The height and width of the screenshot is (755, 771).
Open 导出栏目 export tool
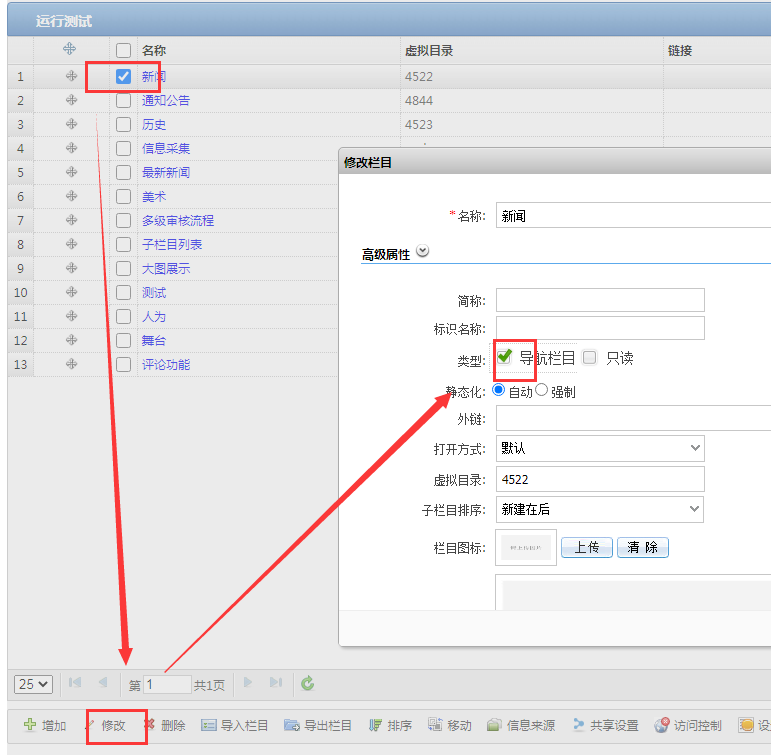pos(292,725)
